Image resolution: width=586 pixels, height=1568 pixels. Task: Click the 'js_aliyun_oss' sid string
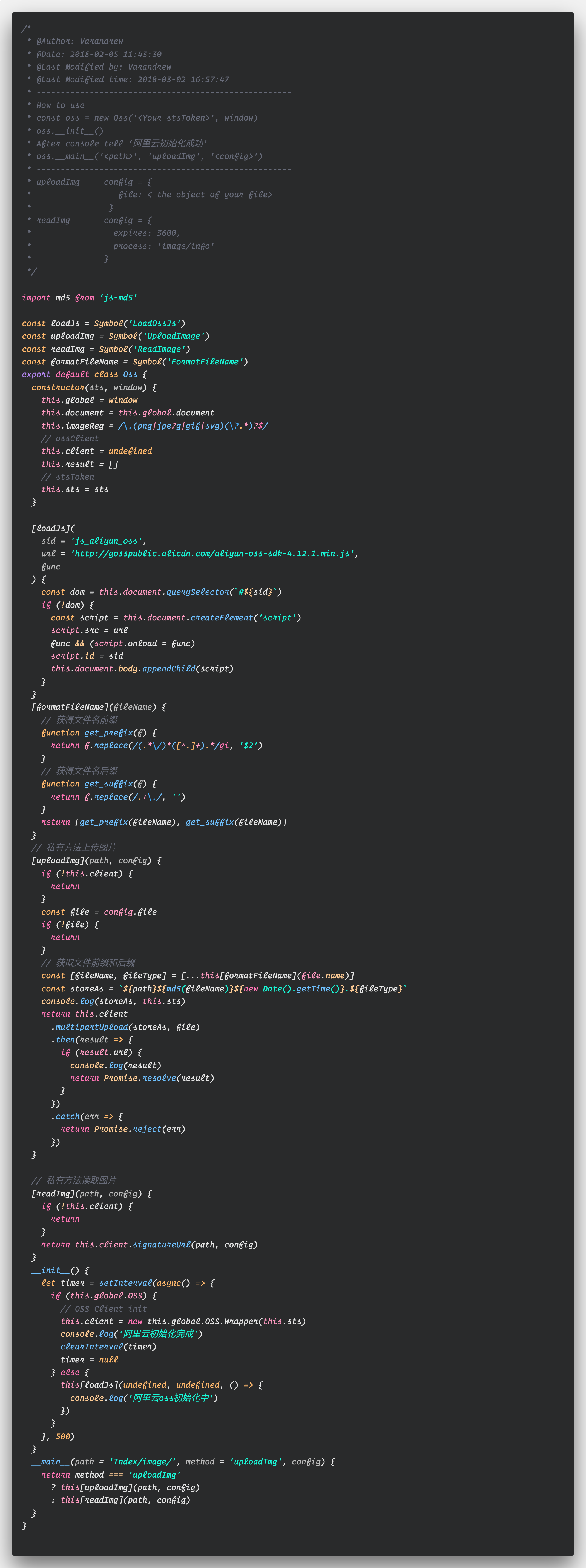point(107,540)
